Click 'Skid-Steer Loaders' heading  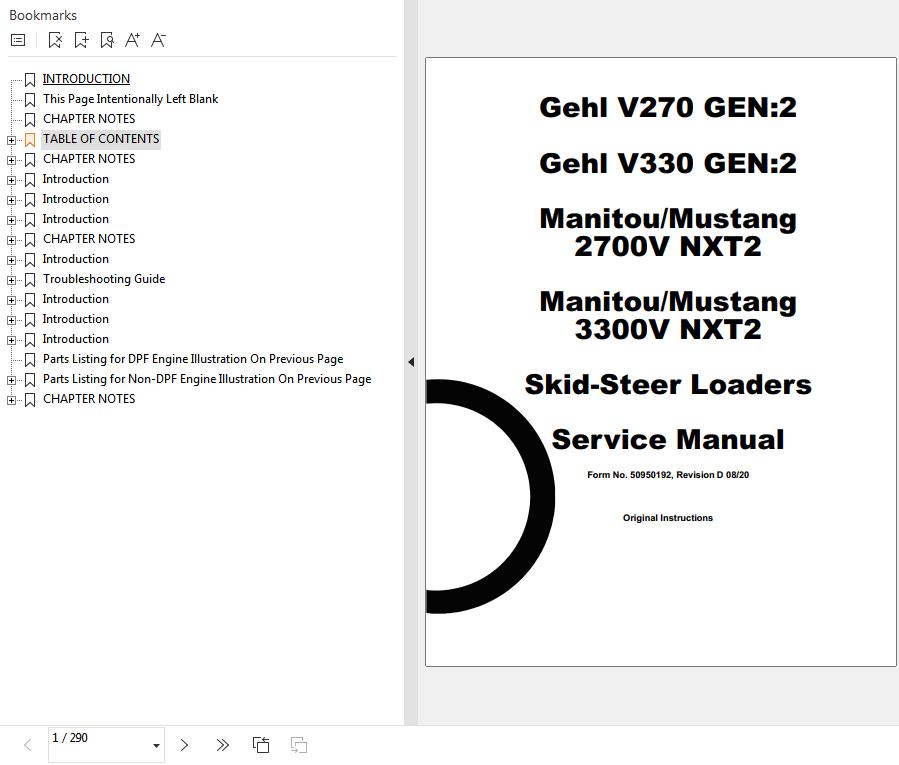pyautogui.click(x=668, y=384)
